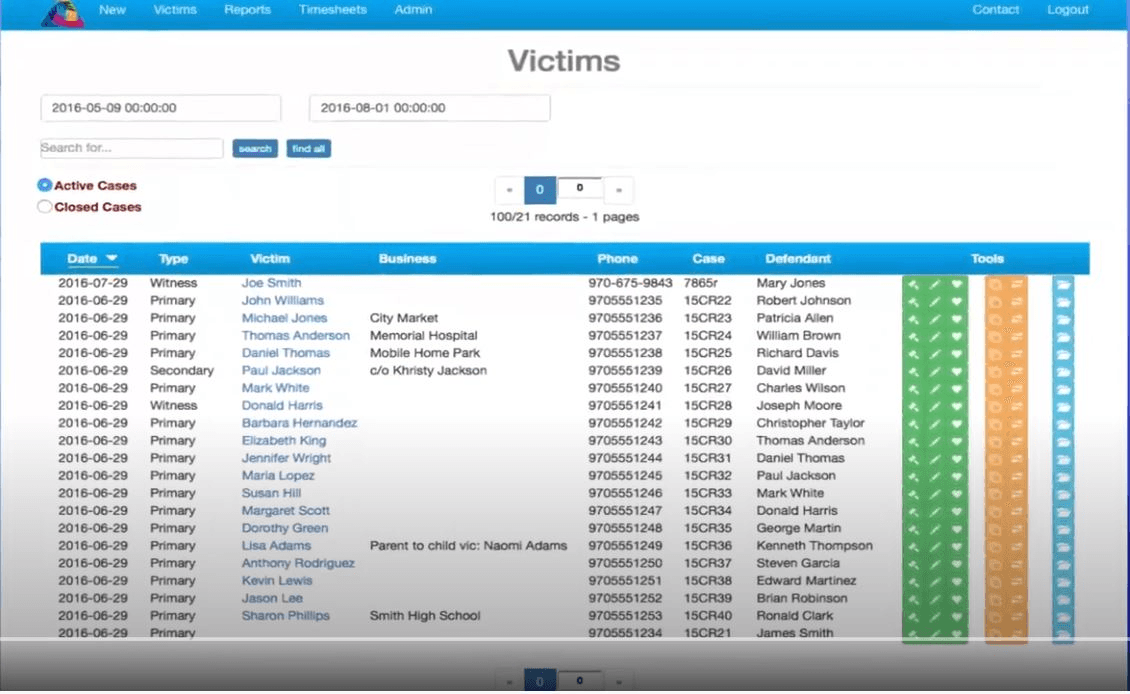Click the defendant name Christopher Taylor

pyautogui.click(x=811, y=423)
